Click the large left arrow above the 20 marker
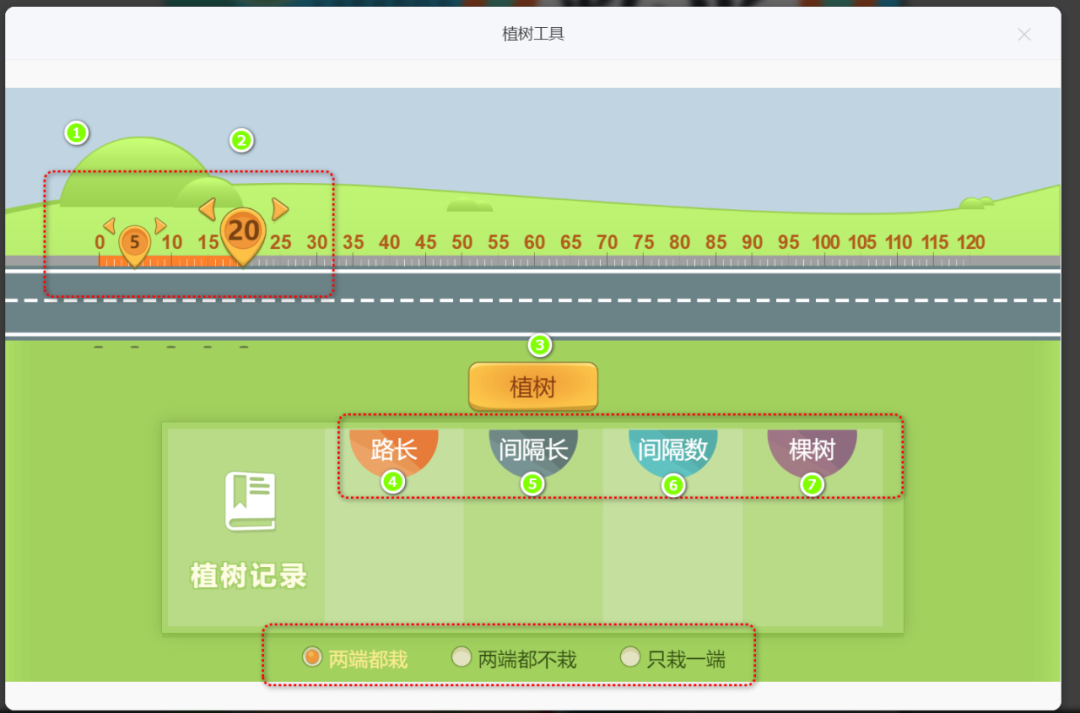Image resolution: width=1080 pixels, height=713 pixels. coord(208,209)
